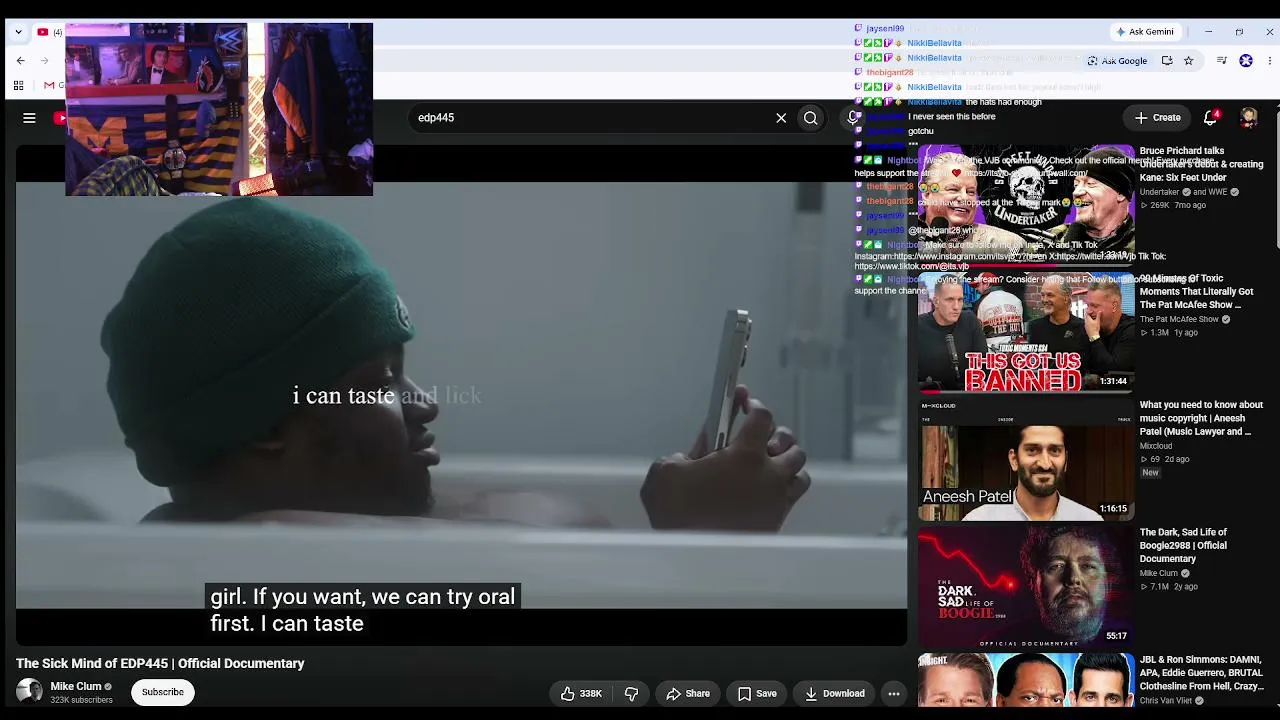Click the Ask Gemini button

[1145, 32]
